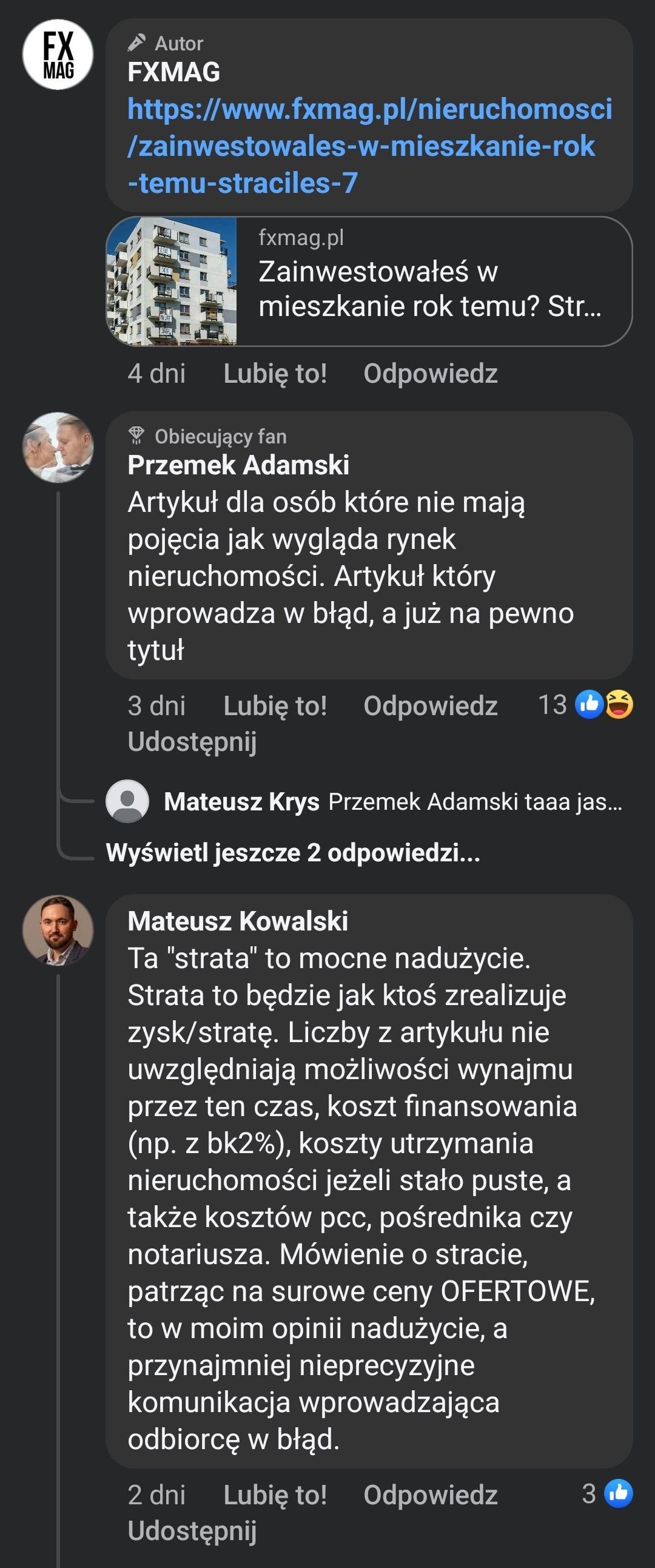Reply to the FXMAG author comment
This screenshot has width=655, height=1568.
click(x=430, y=373)
